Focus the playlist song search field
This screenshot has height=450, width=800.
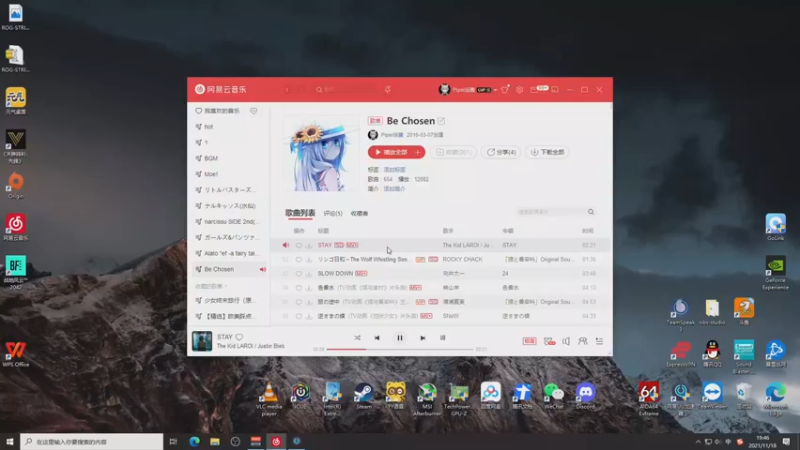pos(552,212)
